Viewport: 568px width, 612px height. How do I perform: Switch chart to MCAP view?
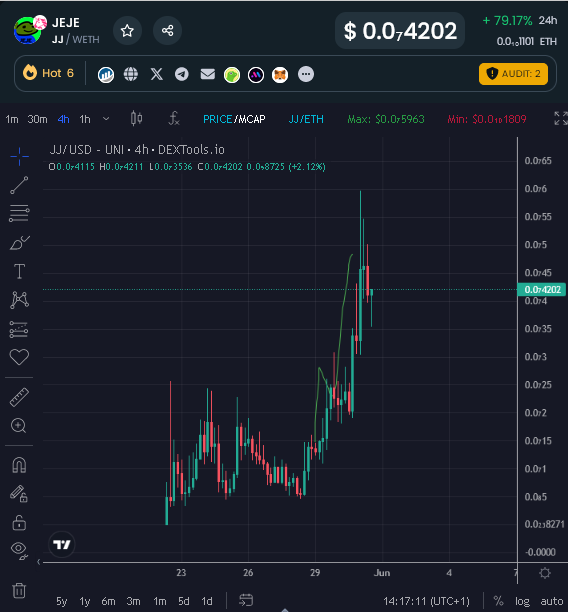pyautogui.click(x=252, y=119)
